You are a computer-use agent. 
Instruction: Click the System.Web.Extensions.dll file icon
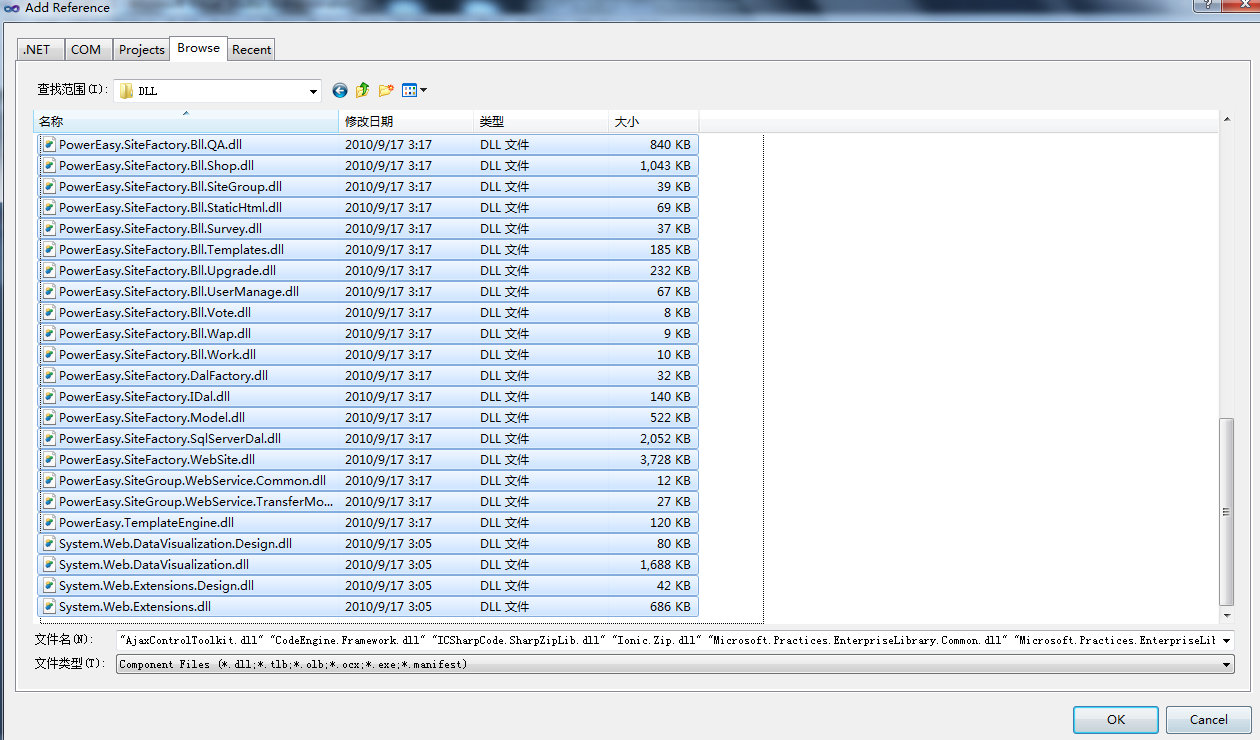[x=49, y=607]
